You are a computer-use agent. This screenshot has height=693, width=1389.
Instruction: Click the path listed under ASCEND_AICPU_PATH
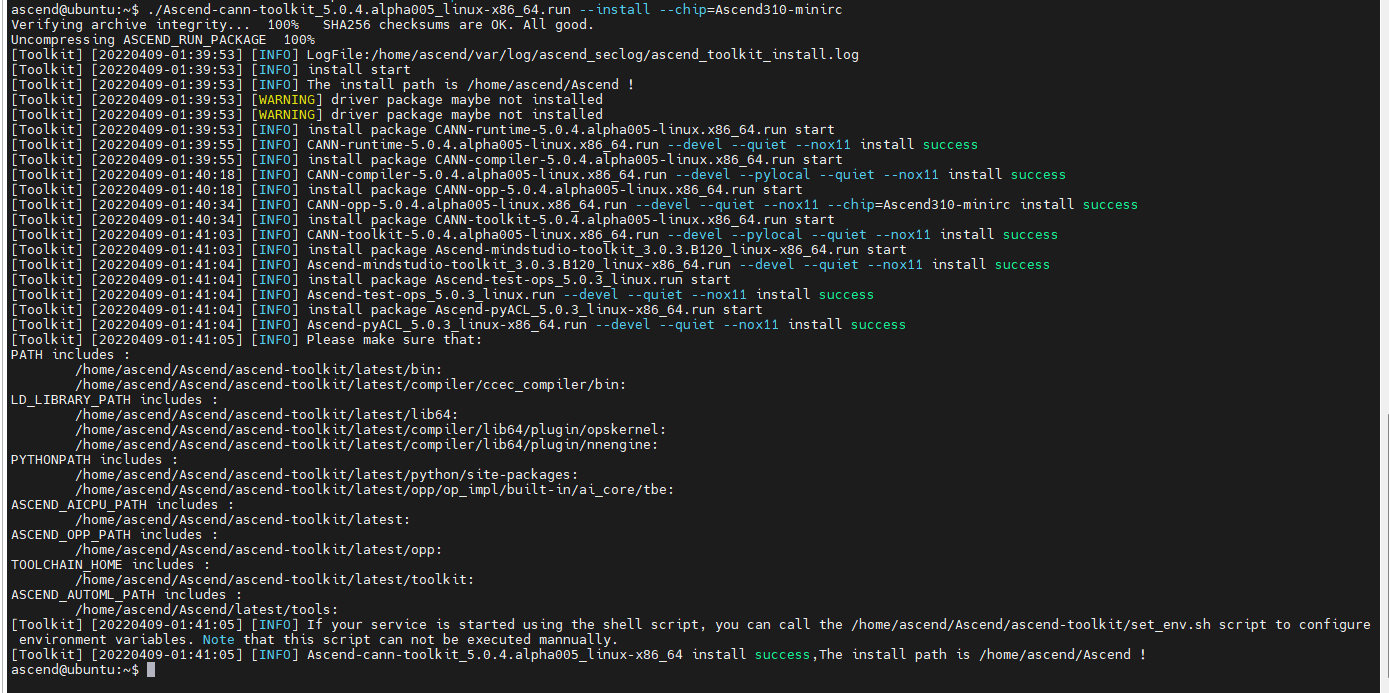click(x=243, y=519)
